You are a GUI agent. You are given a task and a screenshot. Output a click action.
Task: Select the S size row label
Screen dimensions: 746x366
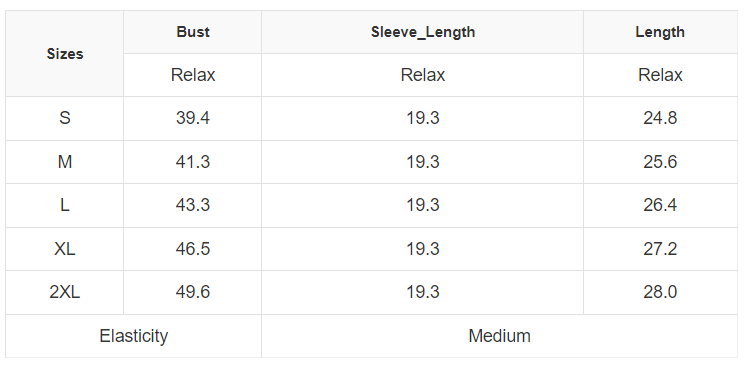click(65, 118)
